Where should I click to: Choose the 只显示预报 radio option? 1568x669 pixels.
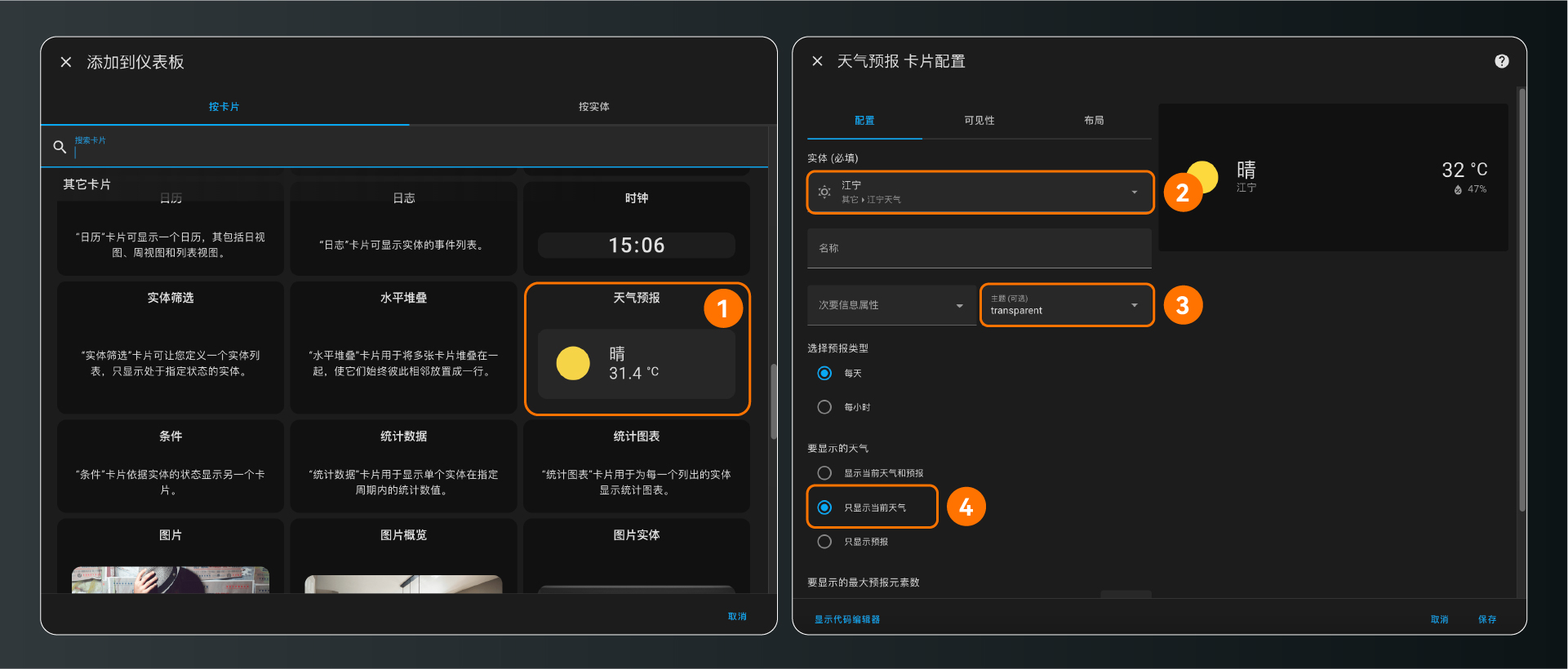click(824, 542)
